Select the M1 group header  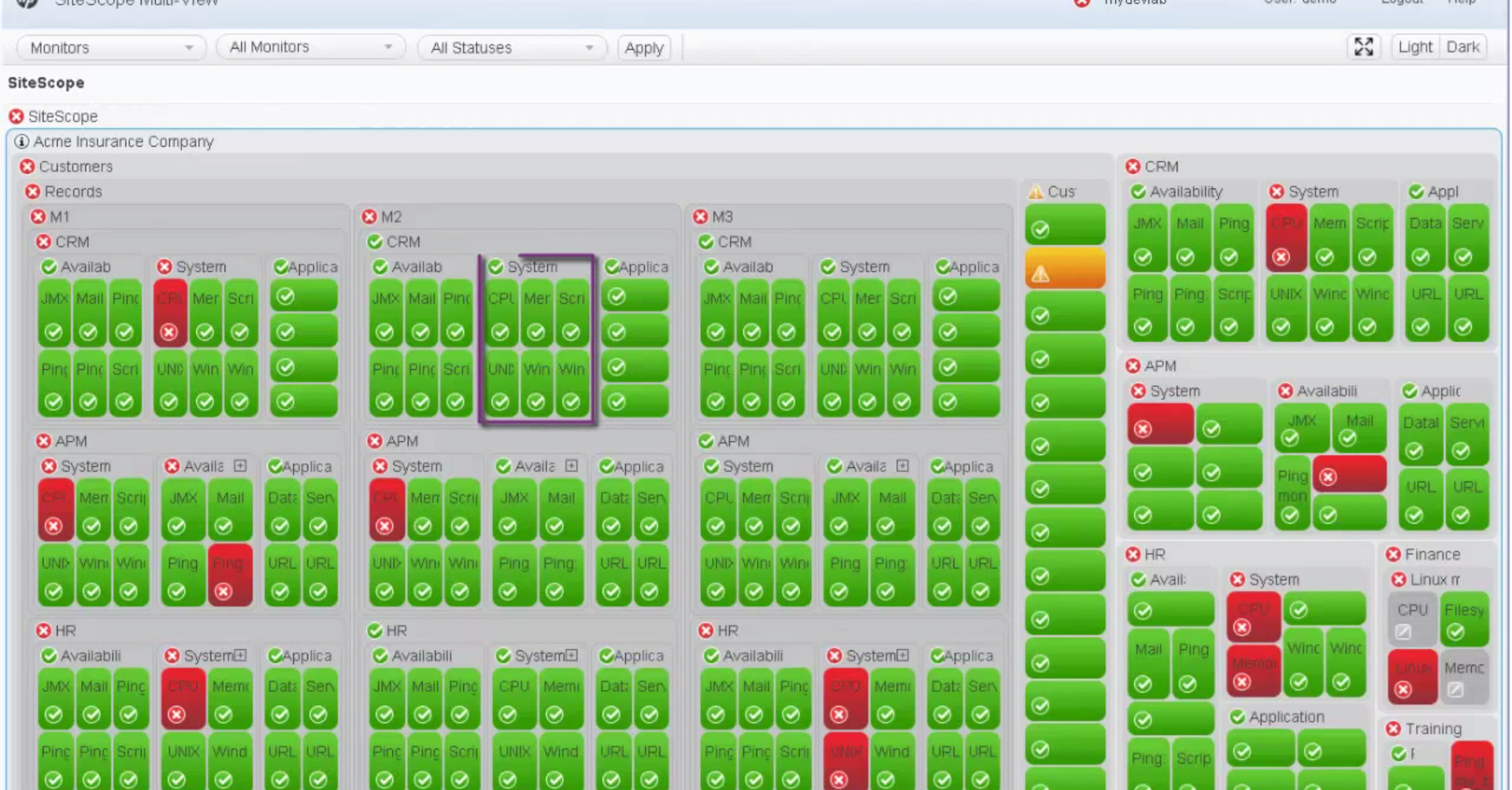[x=60, y=217]
